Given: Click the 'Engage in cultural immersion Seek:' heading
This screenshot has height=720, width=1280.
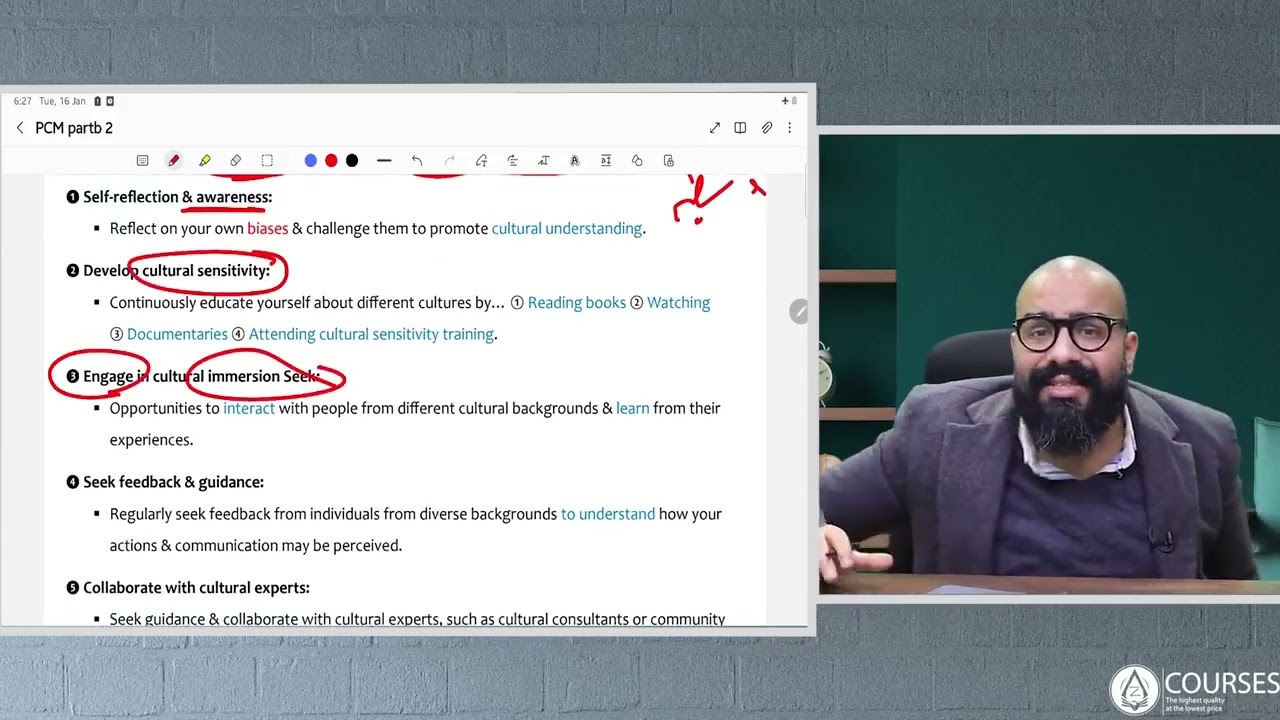Looking at the screenshot, I should pyautogui.click(x=201, y=376).
